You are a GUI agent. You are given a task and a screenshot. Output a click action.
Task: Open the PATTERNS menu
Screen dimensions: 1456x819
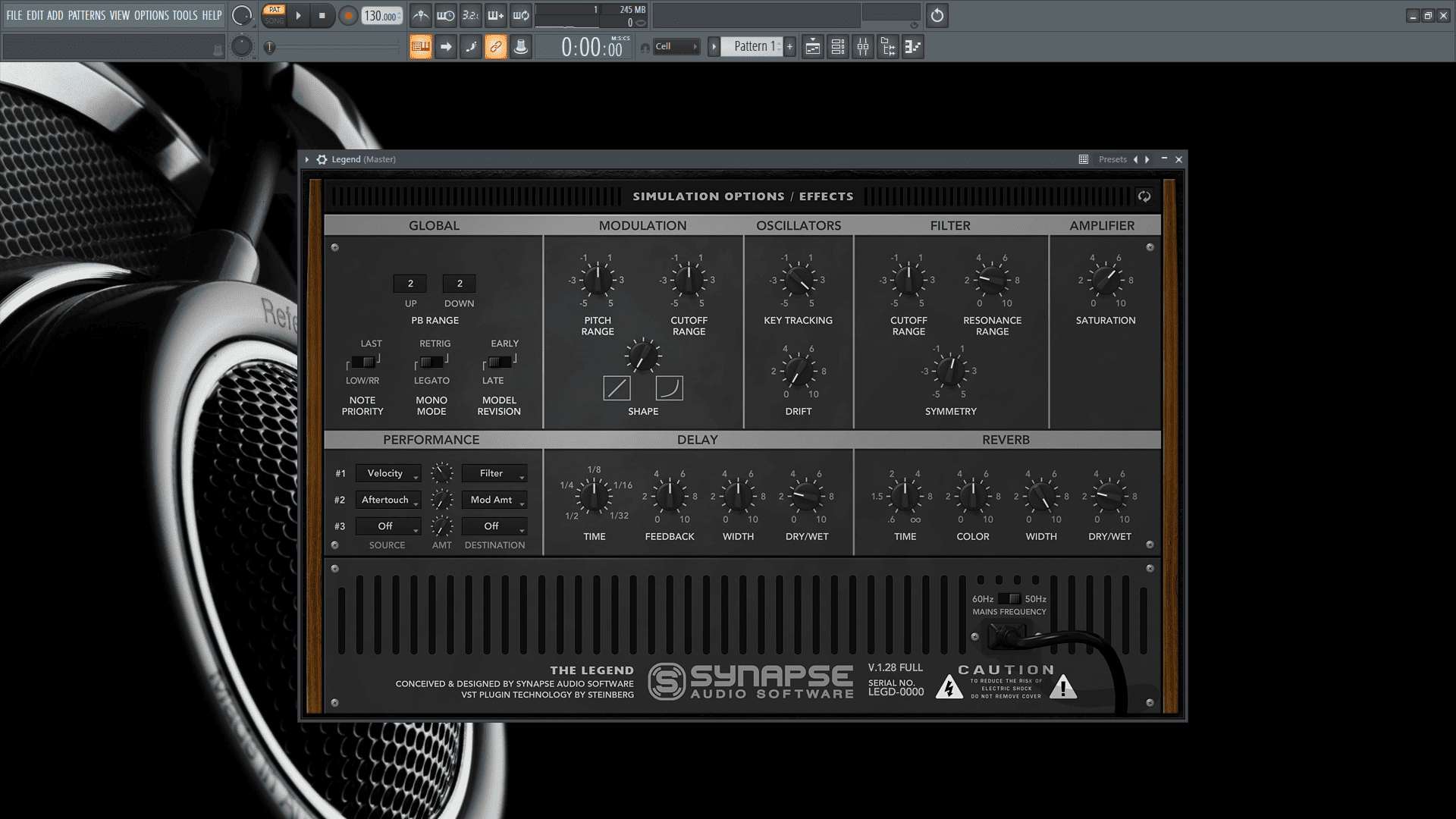click(x=86, y=15)
